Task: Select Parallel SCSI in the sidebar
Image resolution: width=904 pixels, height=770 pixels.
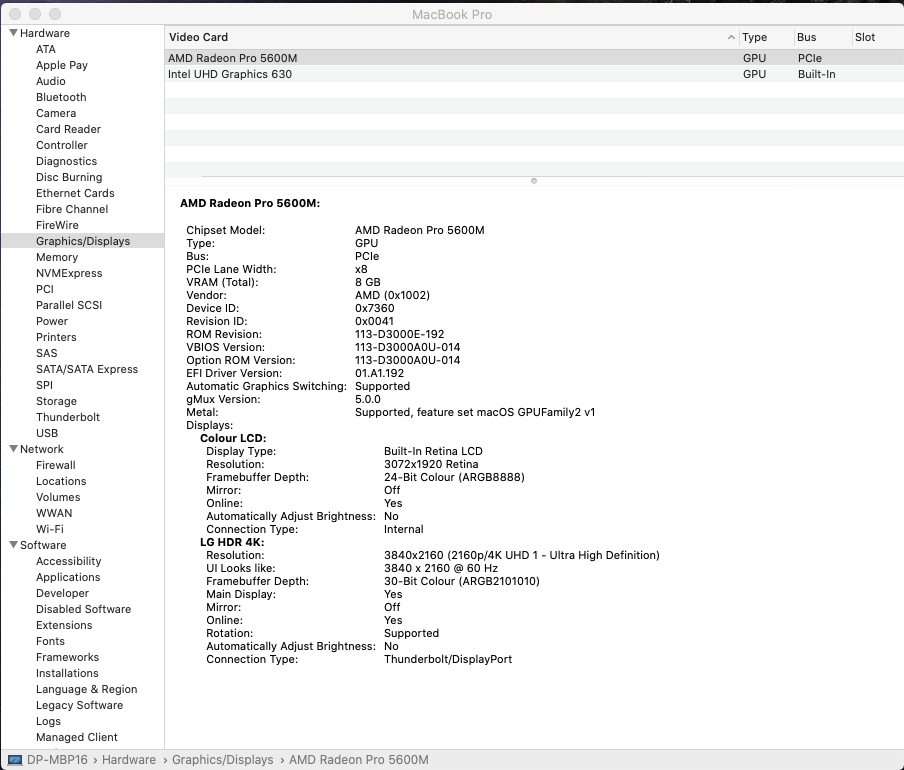Action: coord(69,305)
